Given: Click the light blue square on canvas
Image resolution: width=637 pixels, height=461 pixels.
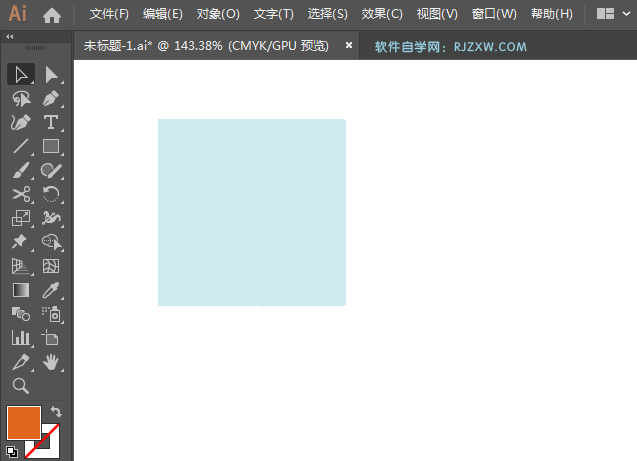Looking at the screenshot, I should (252, 212).
